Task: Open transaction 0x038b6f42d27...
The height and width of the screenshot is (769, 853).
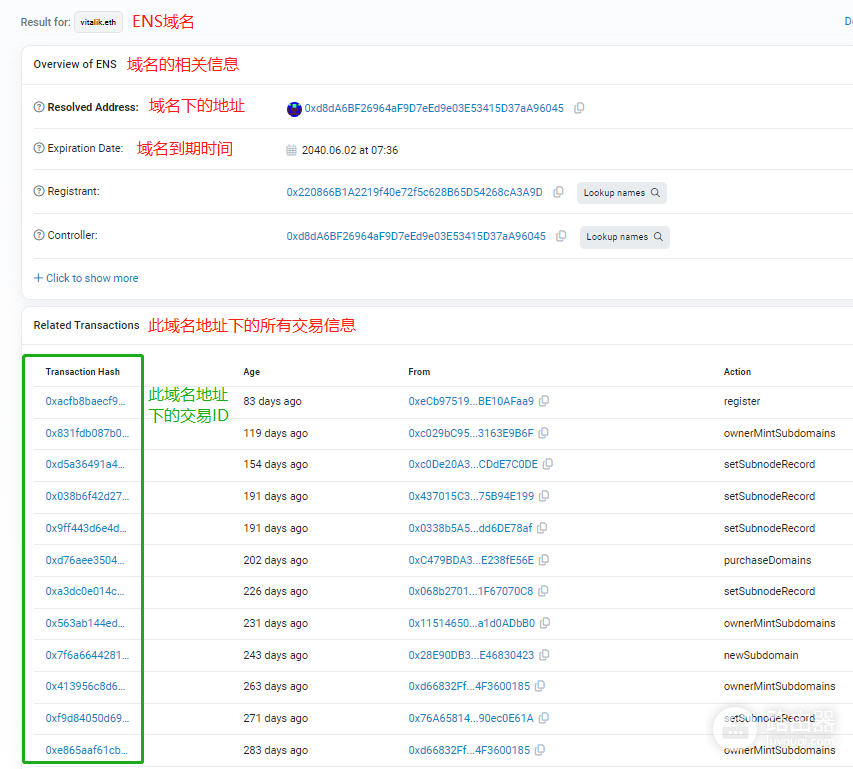Action: 87,496
